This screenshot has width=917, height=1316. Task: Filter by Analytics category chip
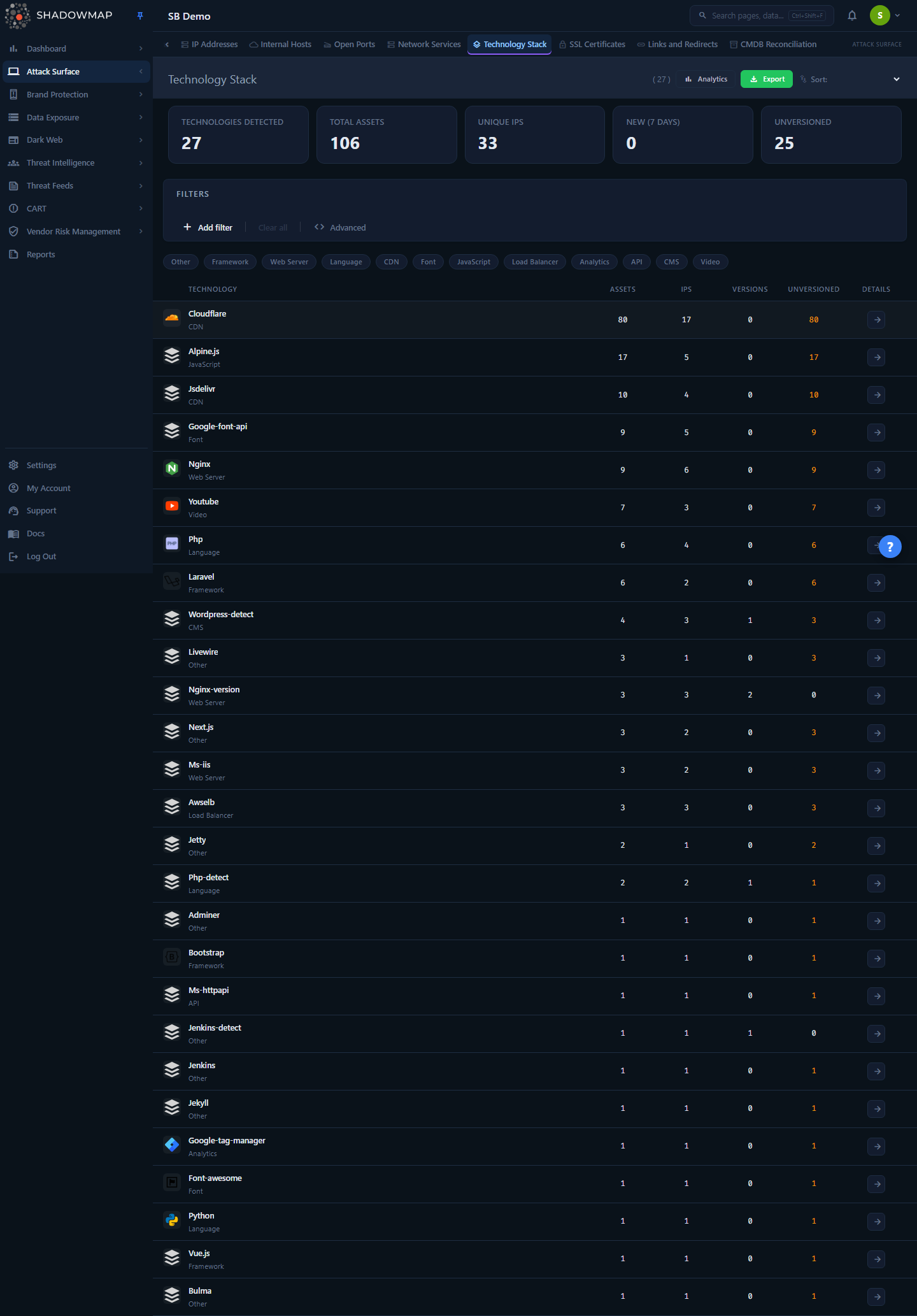(x=595, y=262)
